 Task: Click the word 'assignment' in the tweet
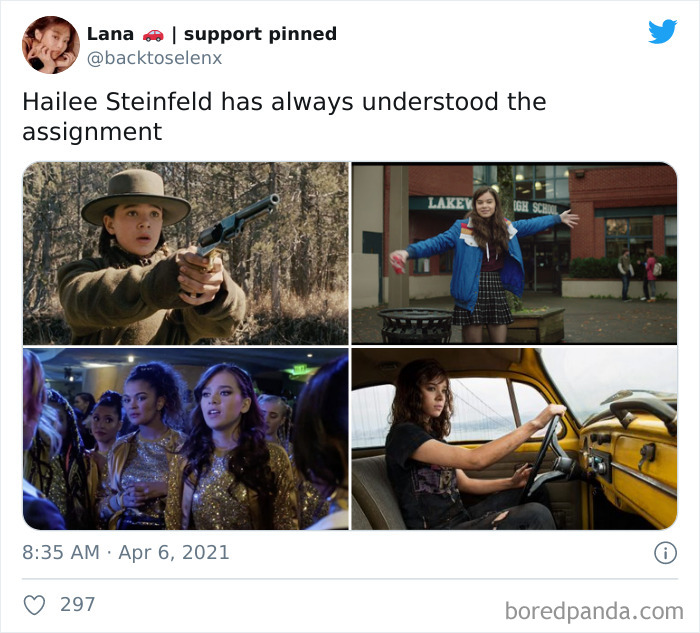[92, 132]
